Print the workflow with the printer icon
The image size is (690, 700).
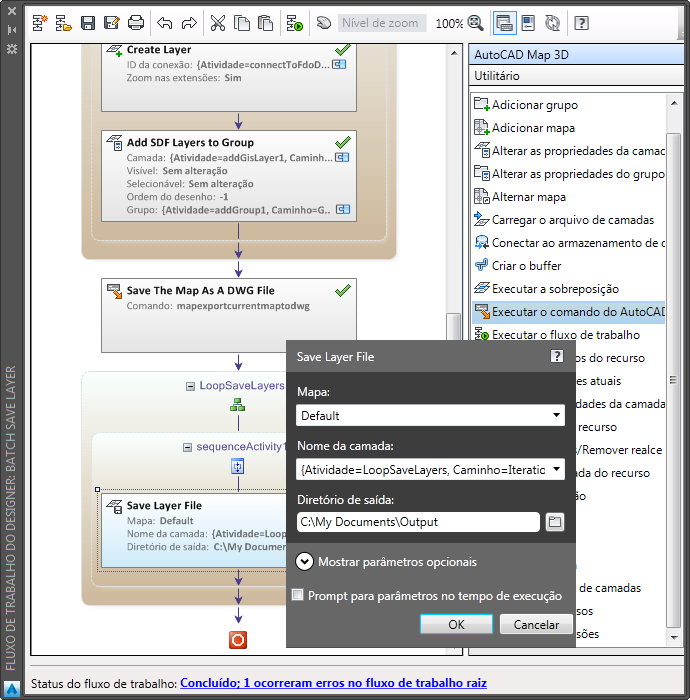click(136, 23)
